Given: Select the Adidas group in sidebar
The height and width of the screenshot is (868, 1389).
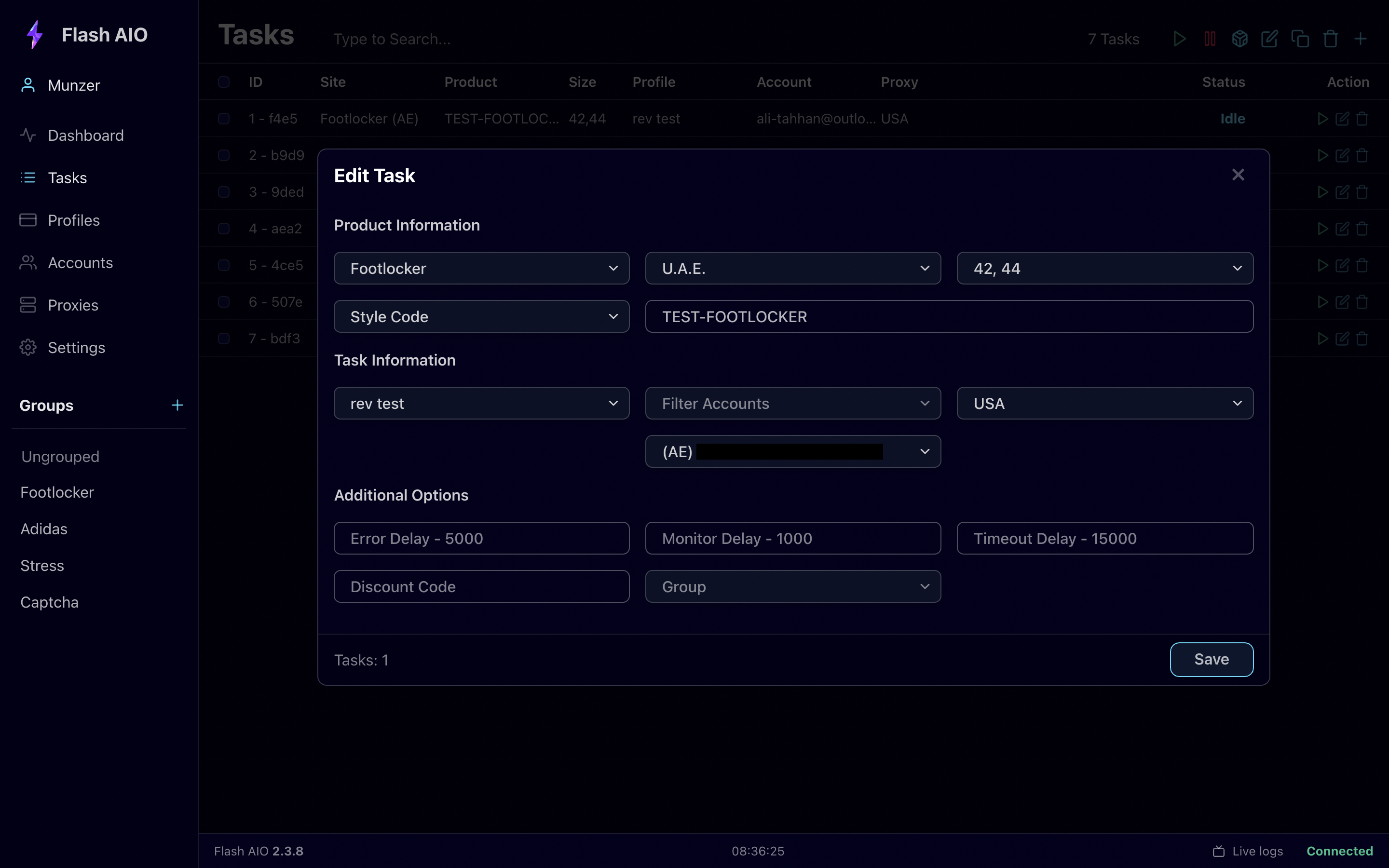Looking at the screenshot, I should [x=43, y=529].
